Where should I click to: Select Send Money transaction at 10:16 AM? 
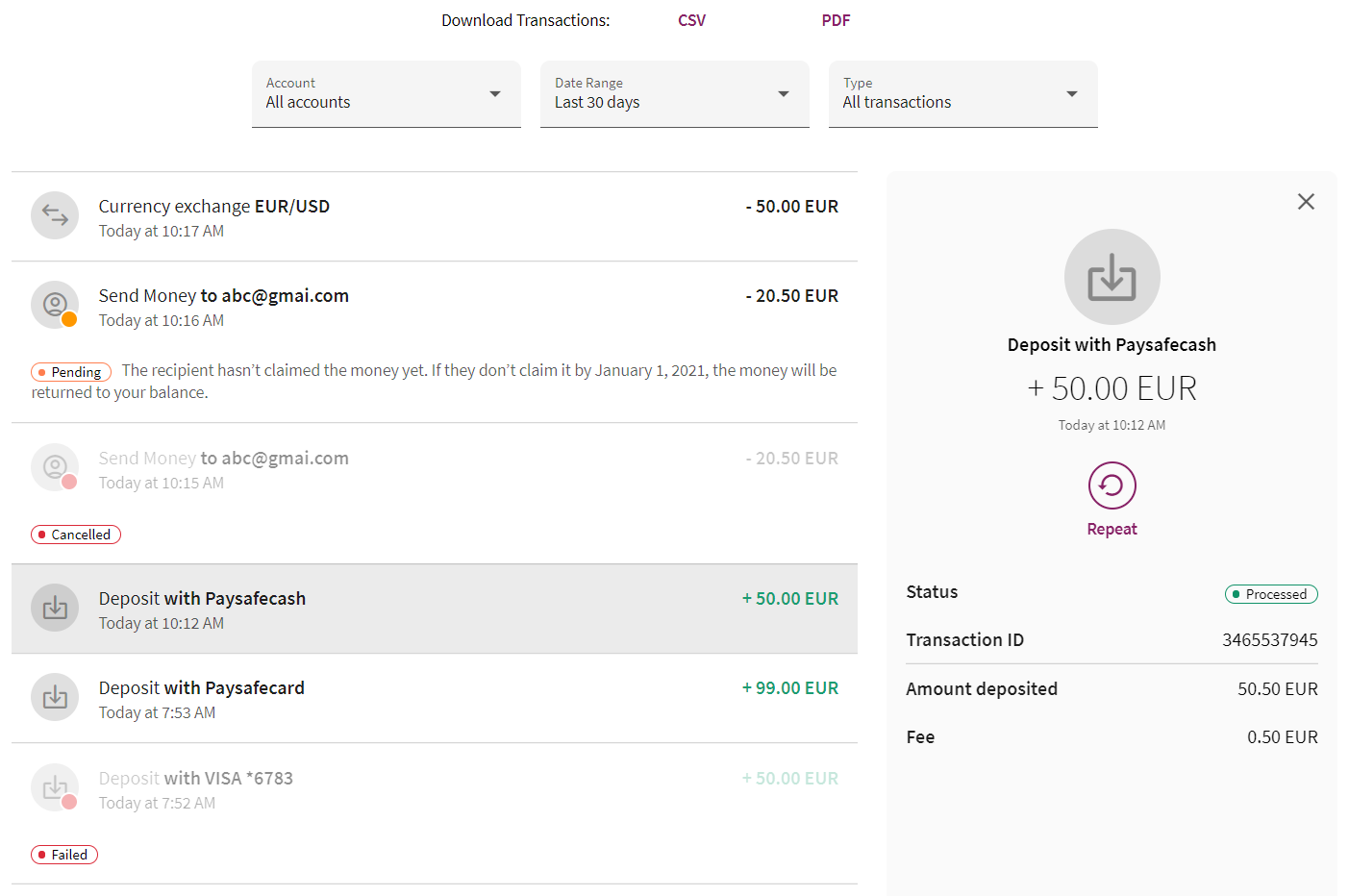(435, 342)
